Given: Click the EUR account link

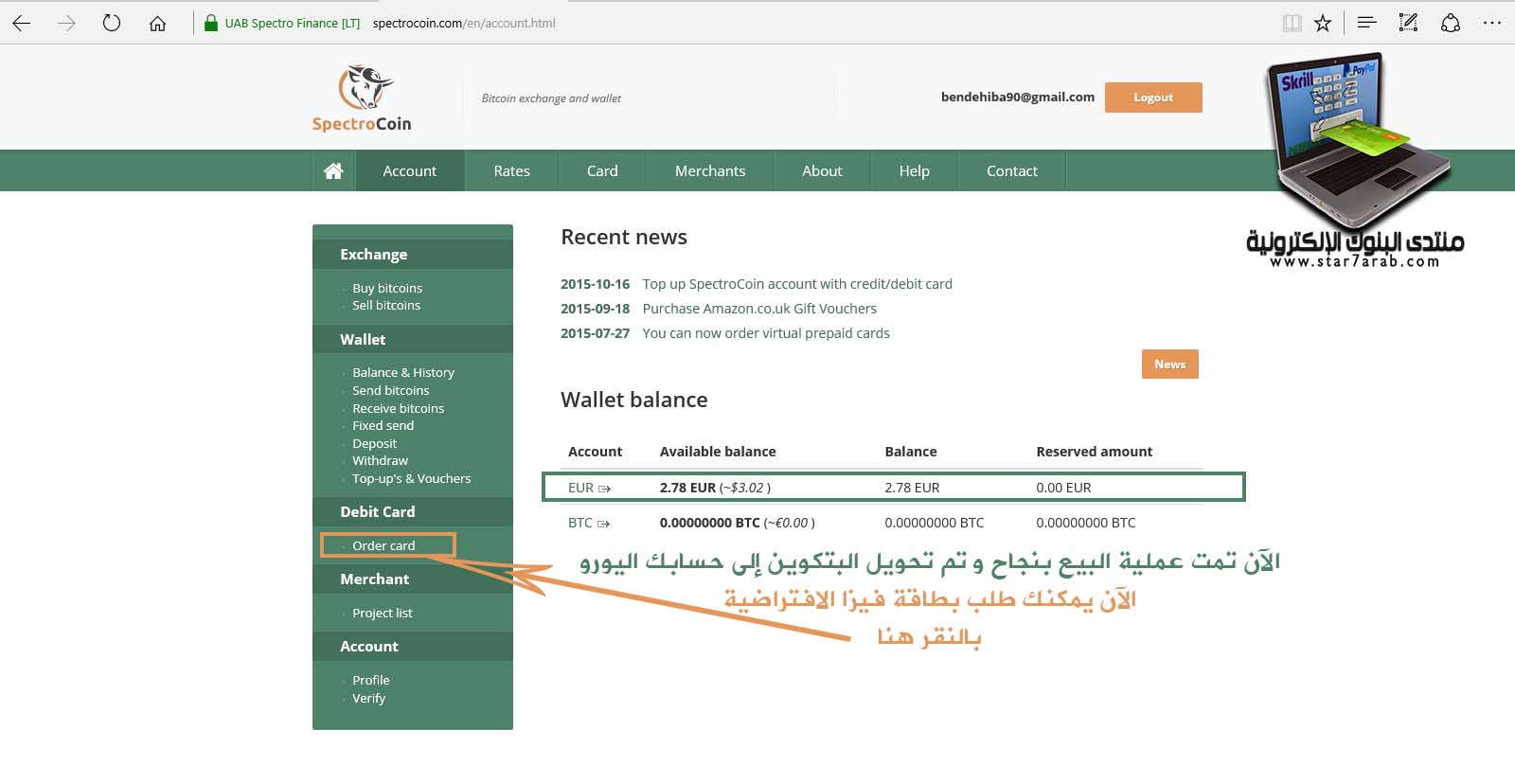Looking at the screenshot, I should point(580,488).
